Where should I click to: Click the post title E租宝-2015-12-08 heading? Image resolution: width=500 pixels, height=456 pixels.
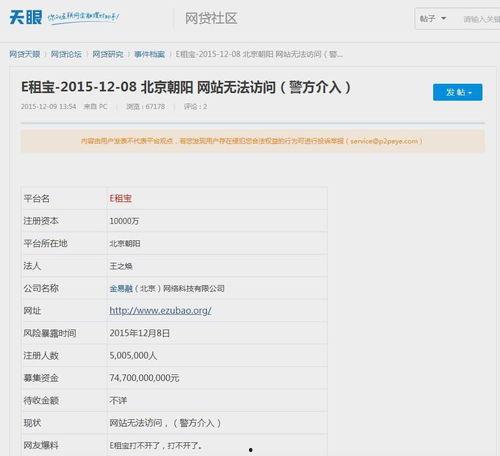186,87
